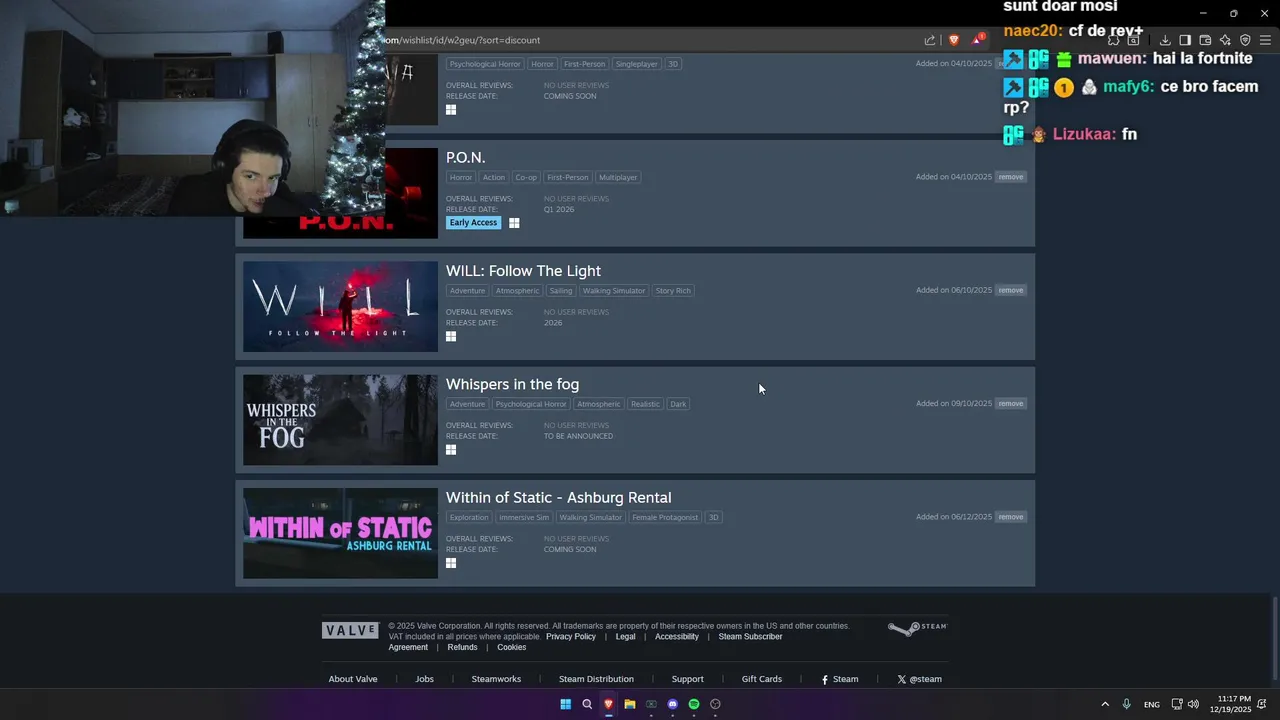Image resolution: width=1280 pixels, height=720 pixels.
Task: Click Co-op tag on P.O.N.
Action: 526,177
